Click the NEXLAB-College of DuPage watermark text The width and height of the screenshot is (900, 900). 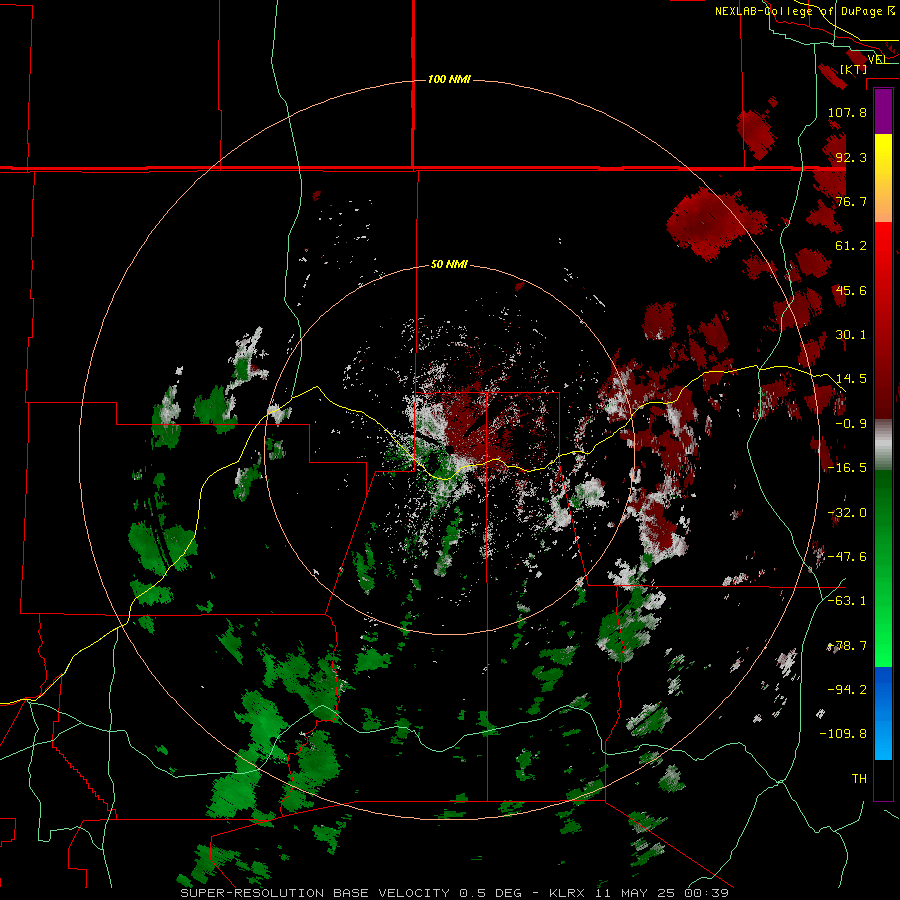(x=805, y=11)
